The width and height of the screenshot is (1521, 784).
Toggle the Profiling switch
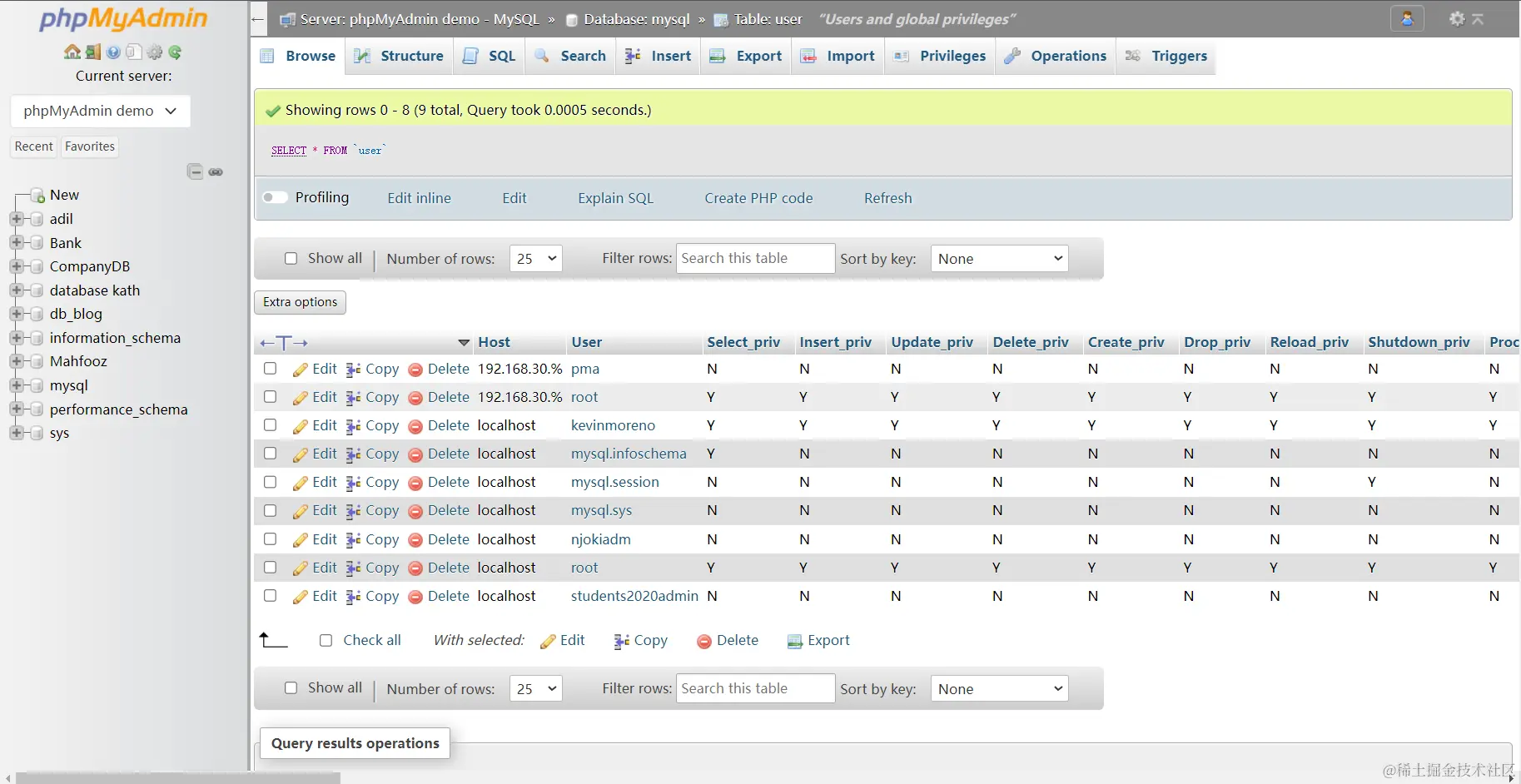point(275,197)
